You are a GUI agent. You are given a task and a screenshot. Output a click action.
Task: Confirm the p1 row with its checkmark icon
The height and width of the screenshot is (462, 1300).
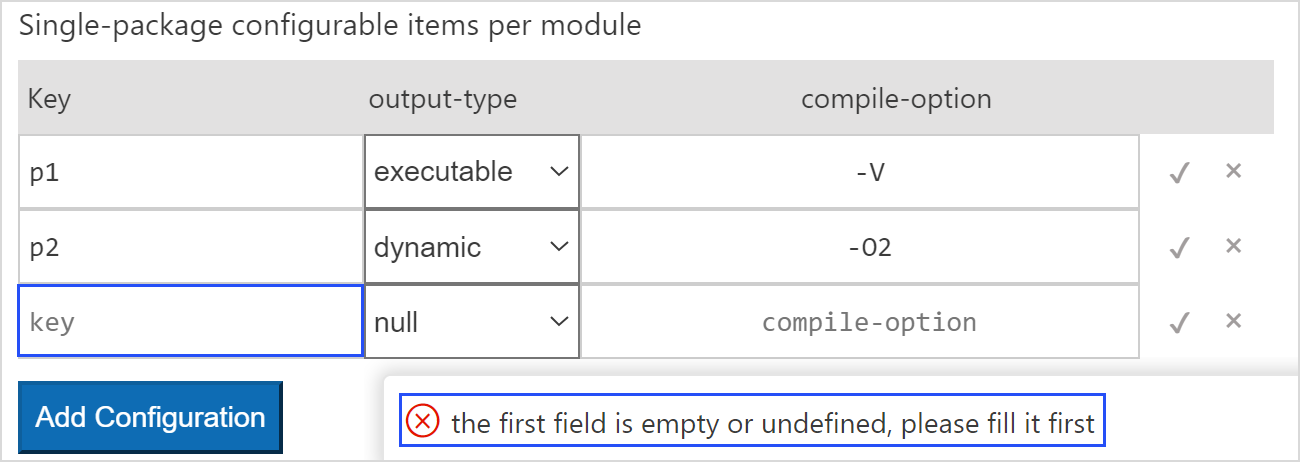click(1180, 172)
